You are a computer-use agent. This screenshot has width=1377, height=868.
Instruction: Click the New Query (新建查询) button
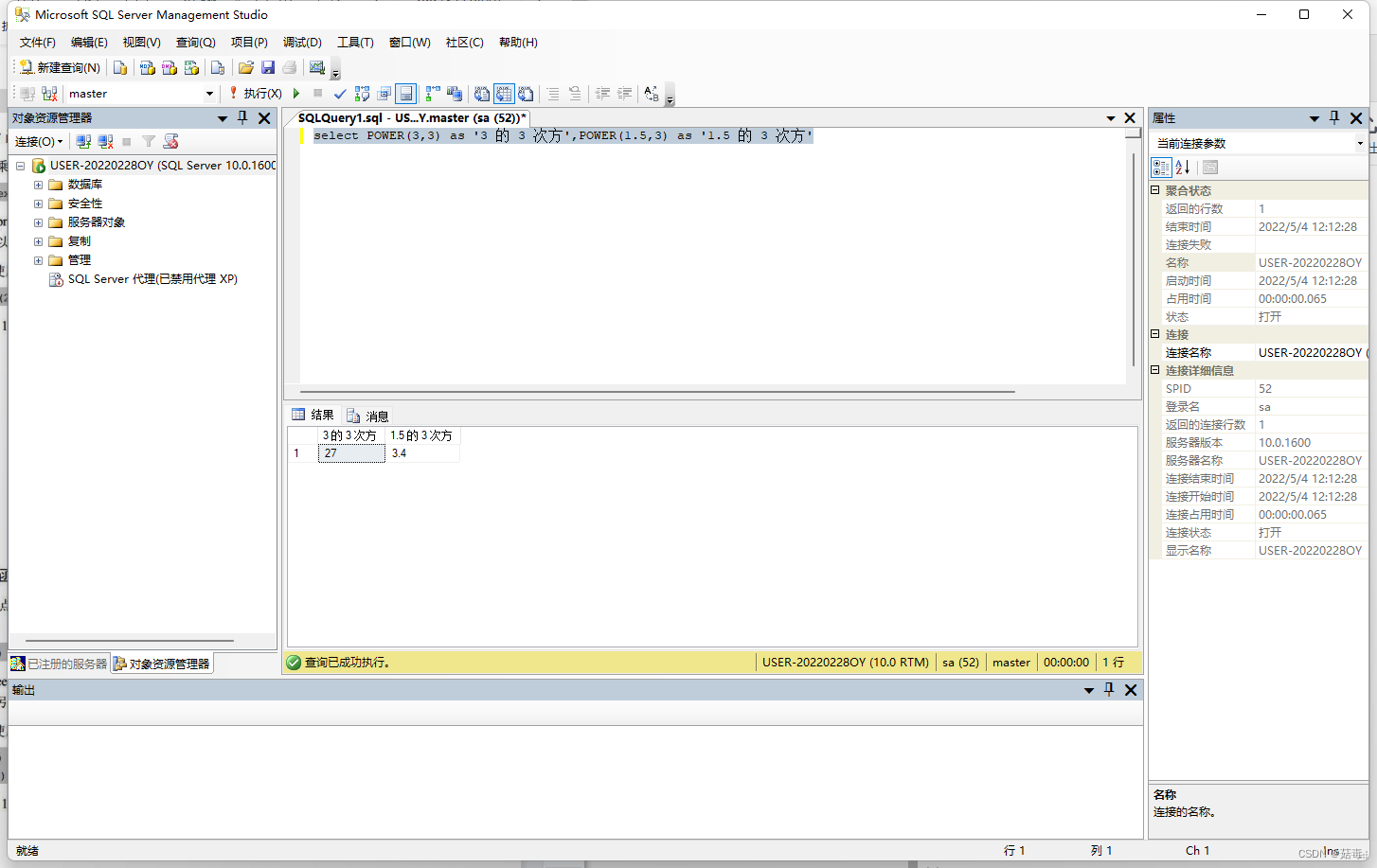click(60, 67)
